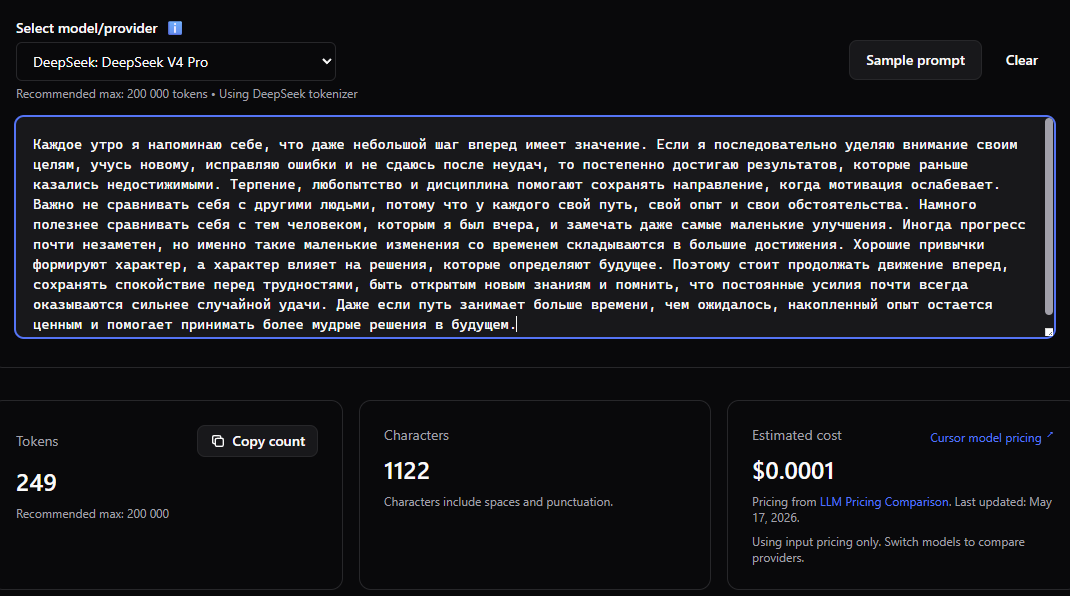Click the text area resize handle corner
Viewport: 1070px width, 596px height.
click(1049, 332)
